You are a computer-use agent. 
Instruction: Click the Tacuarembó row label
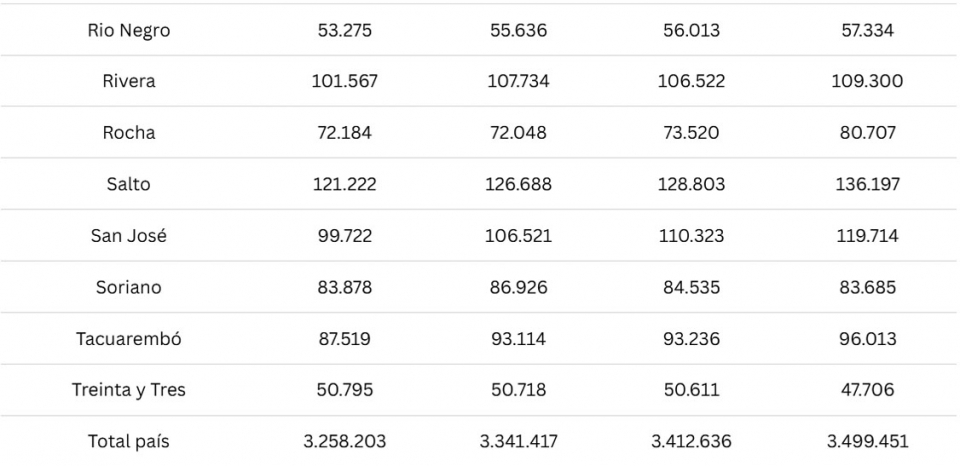(129, 339)
